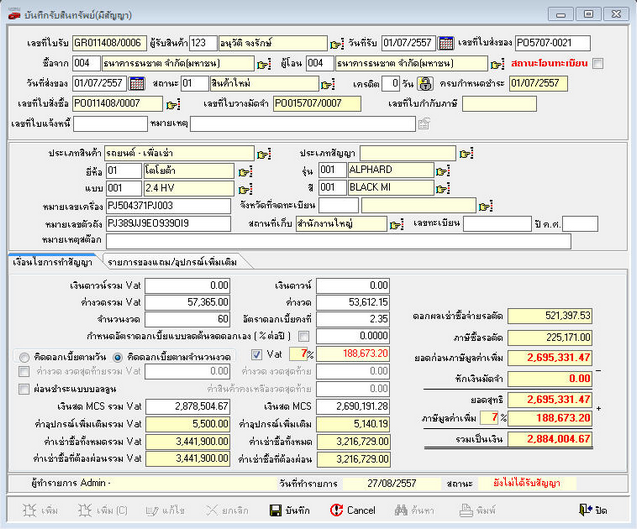Save record with บันทึก button

point(290,510)
